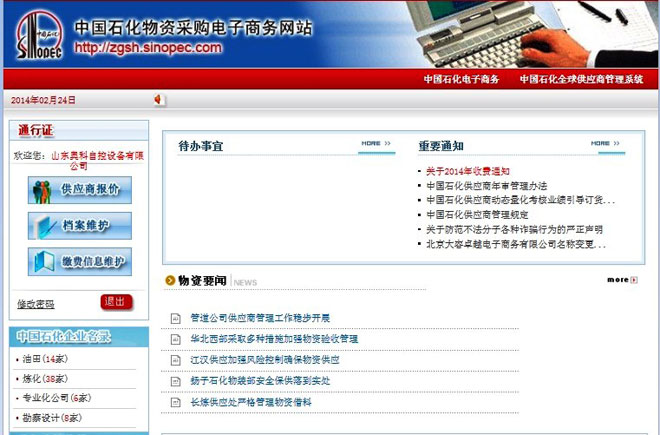This screenshot has height=435, width=660.
Task: Click document icon beside 江汉供应 news
Action: point(176,360)
